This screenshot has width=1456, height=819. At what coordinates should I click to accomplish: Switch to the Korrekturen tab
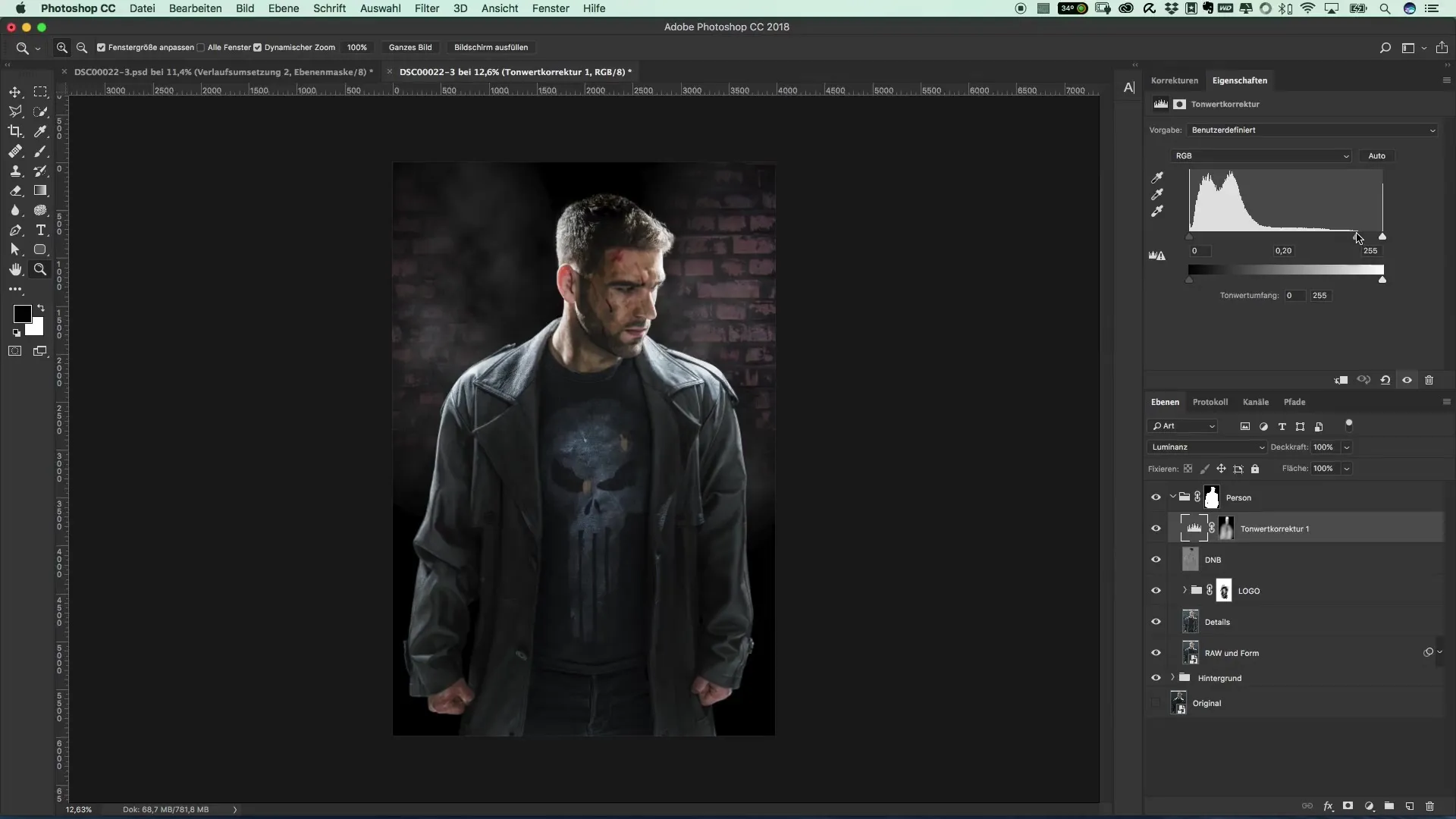coord(1174,80)
